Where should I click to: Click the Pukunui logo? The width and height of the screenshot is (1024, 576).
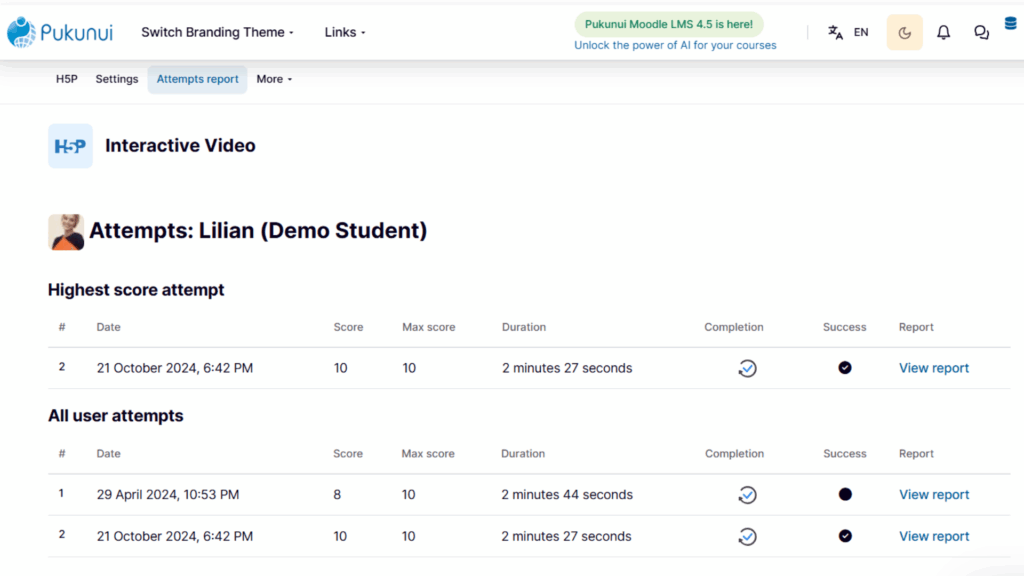pyautogui.click(x=60, y=32)
